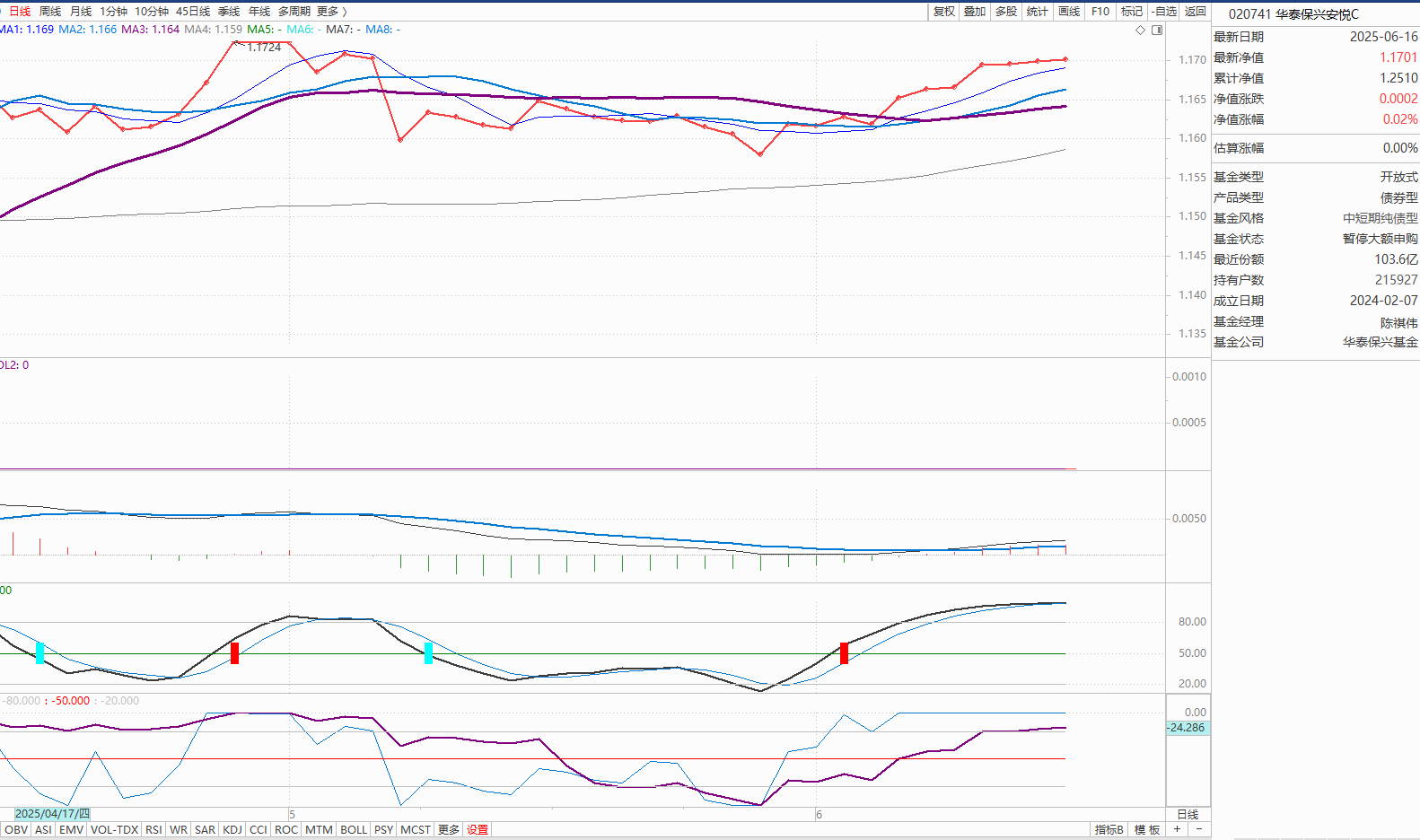Click the 基金公司 value 华泰保兴基金
This screenshot has width=1420, height=840.
1381,343
